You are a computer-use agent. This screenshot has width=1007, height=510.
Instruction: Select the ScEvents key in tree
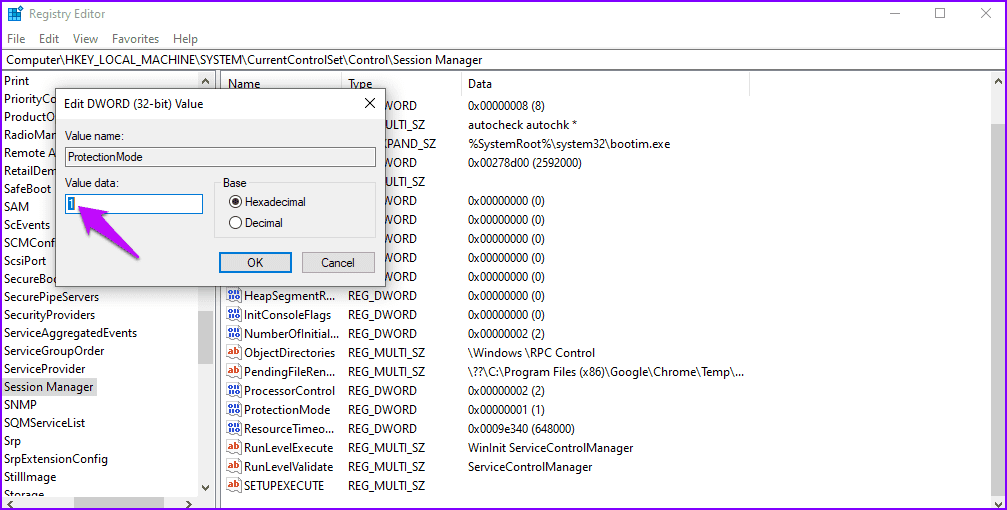[x=27, y=225]
